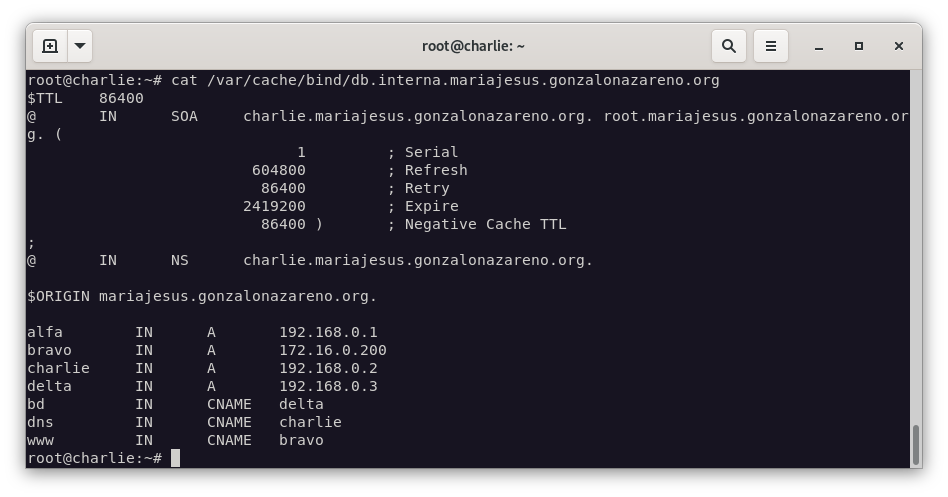Open a new terminal tab
Image resolution: width=948 pixels, height=497 pixels.
click(x=50, y=46)
